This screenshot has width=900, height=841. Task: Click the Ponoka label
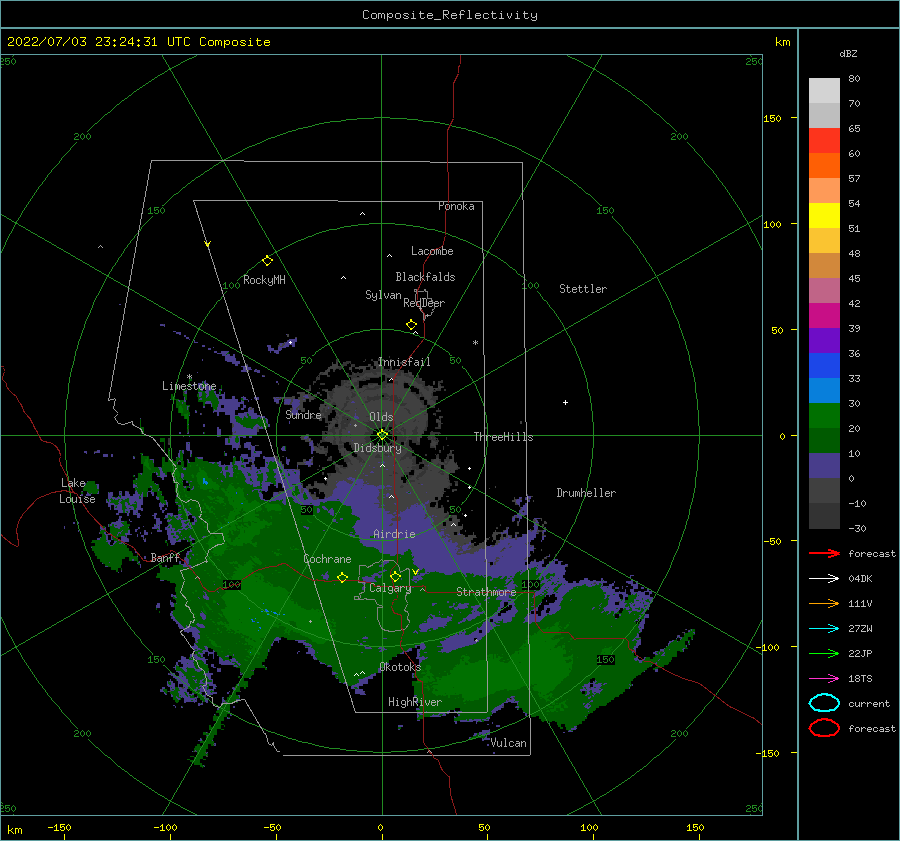point(456,206)
